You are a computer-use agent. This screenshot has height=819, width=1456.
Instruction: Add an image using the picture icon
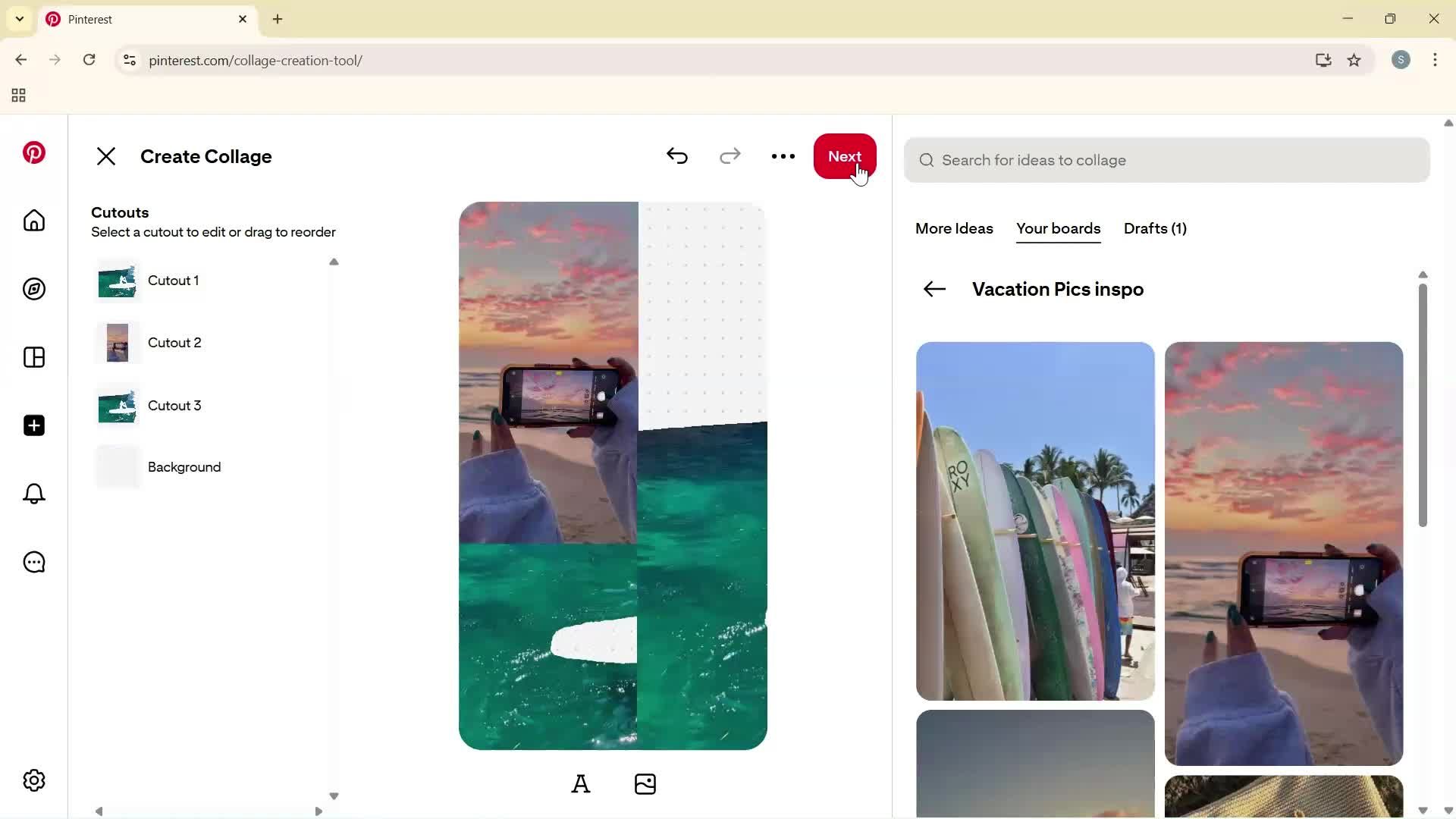645,783
